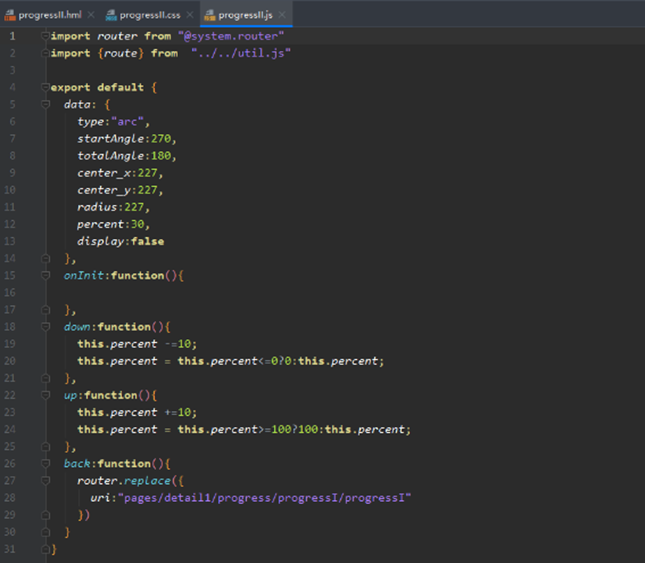Click the {route} import name on line 2

coord(121,53)
